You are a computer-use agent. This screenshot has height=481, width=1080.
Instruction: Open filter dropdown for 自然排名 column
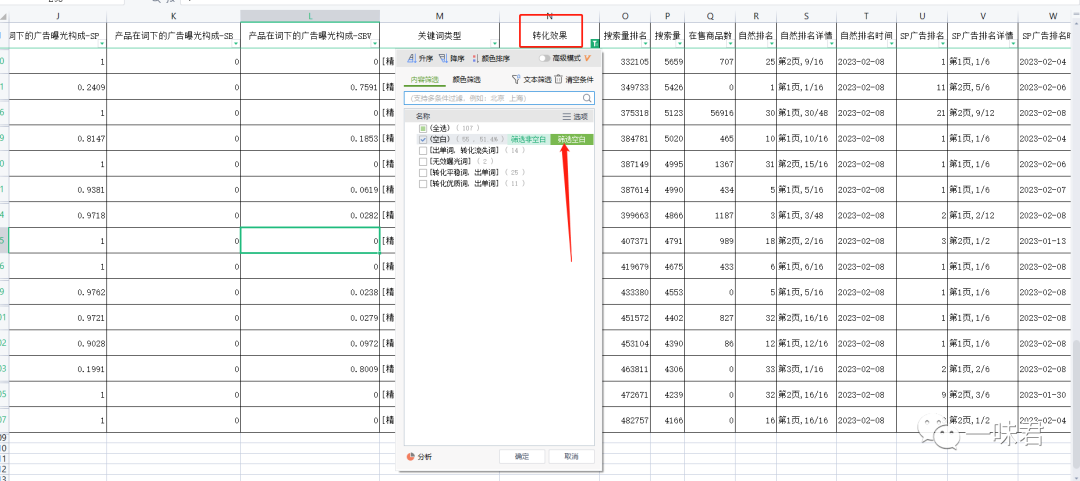tap(772, 43)
